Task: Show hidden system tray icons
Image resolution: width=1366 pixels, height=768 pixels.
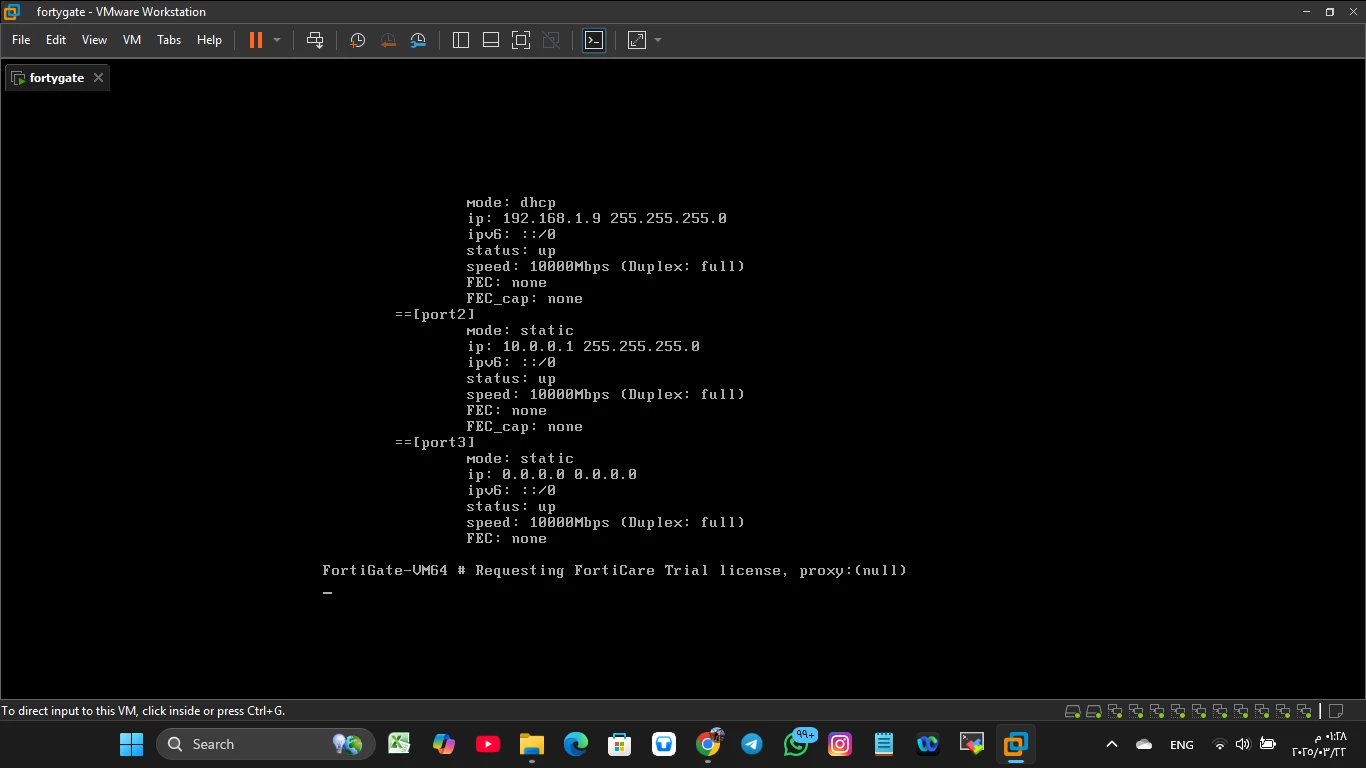Action: pyautogui.click(x=1112, y=744)
